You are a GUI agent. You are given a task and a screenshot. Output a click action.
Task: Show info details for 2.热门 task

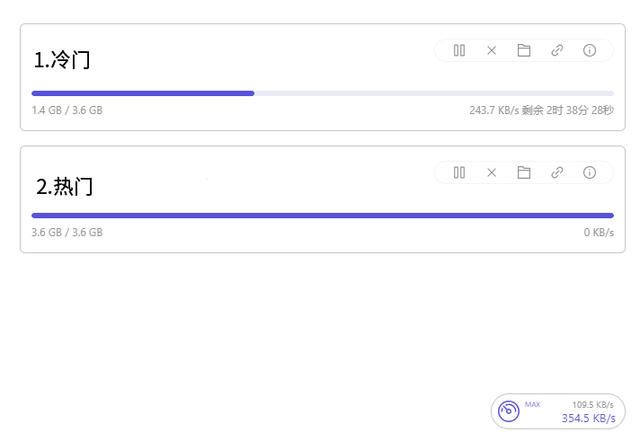(590, 172)
